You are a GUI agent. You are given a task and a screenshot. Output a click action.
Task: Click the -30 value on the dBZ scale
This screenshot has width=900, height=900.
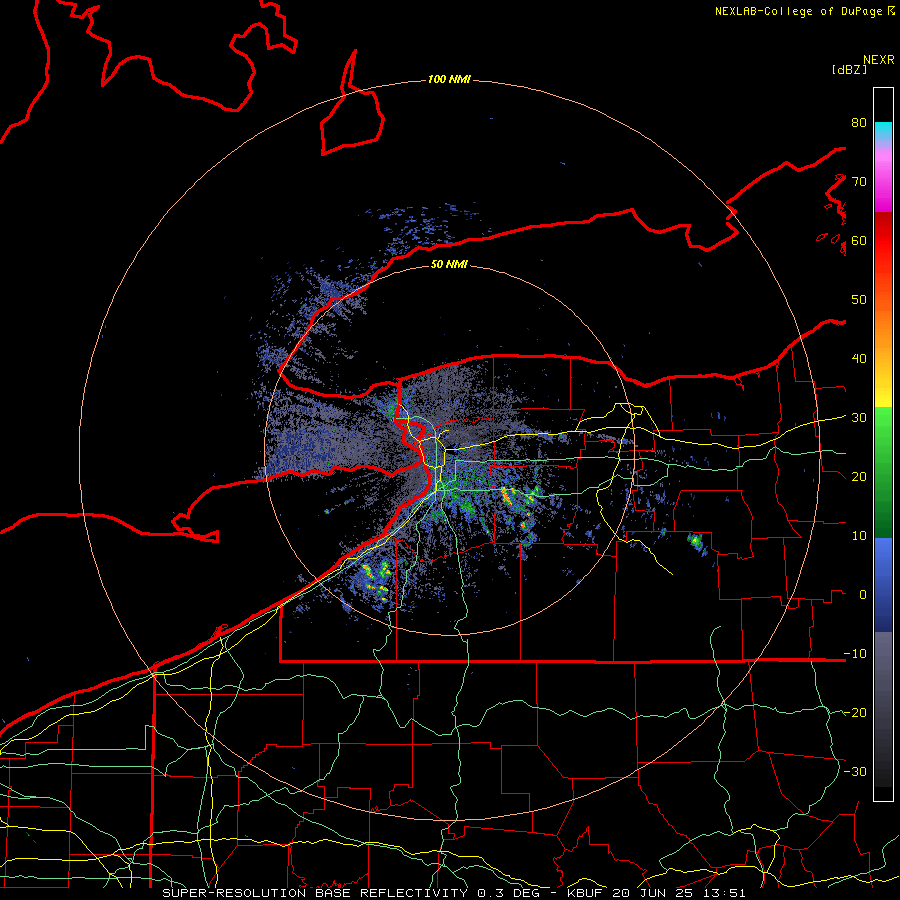[855, 771]
